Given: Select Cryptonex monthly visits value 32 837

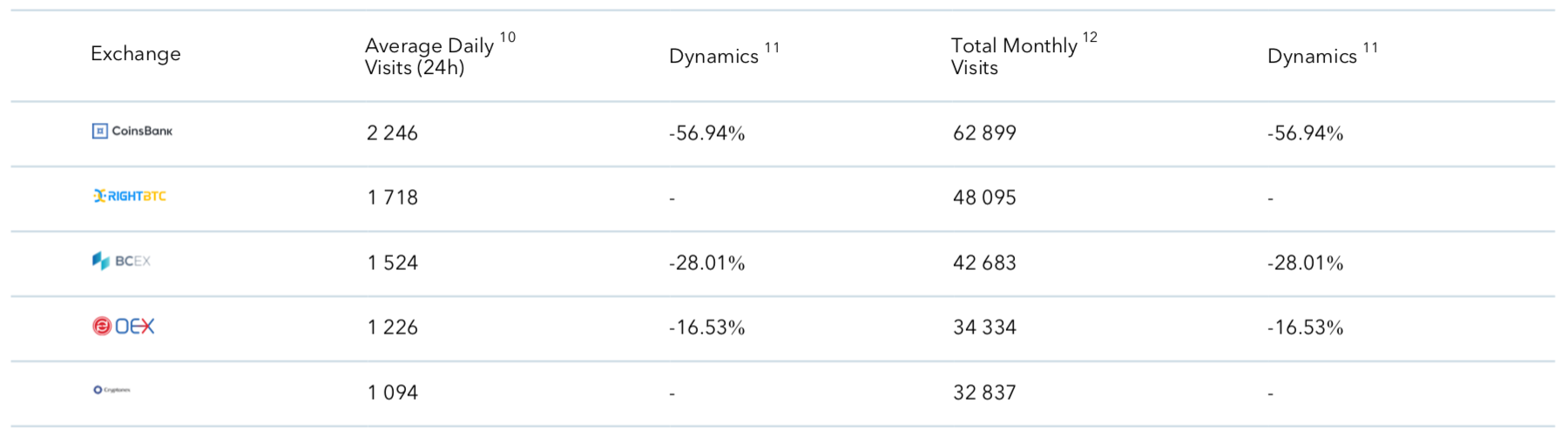Looking at the screenshot, I should coord(984,393).
